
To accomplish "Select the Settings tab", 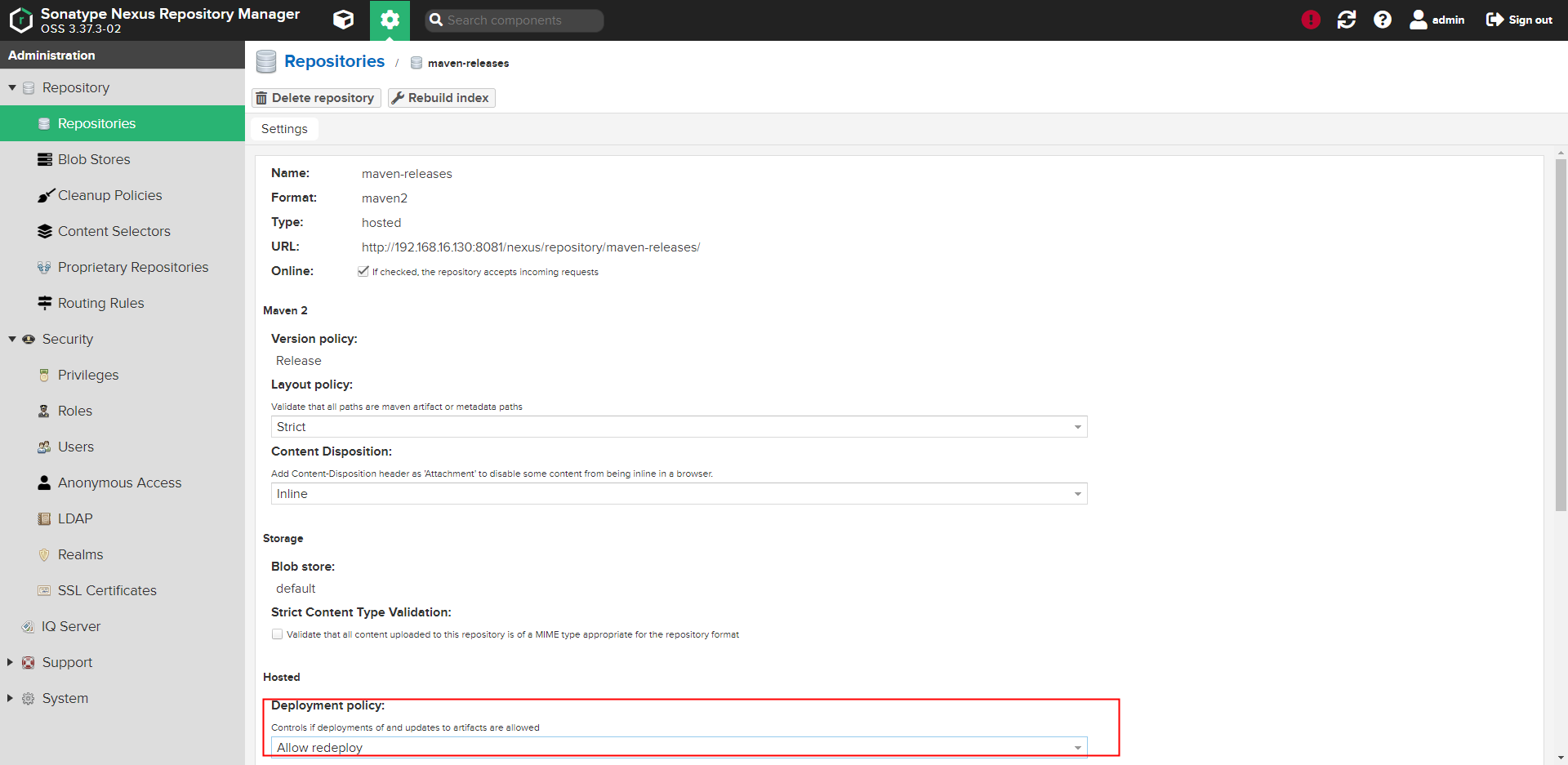I will pyautogui.click(x=284, y=129).
